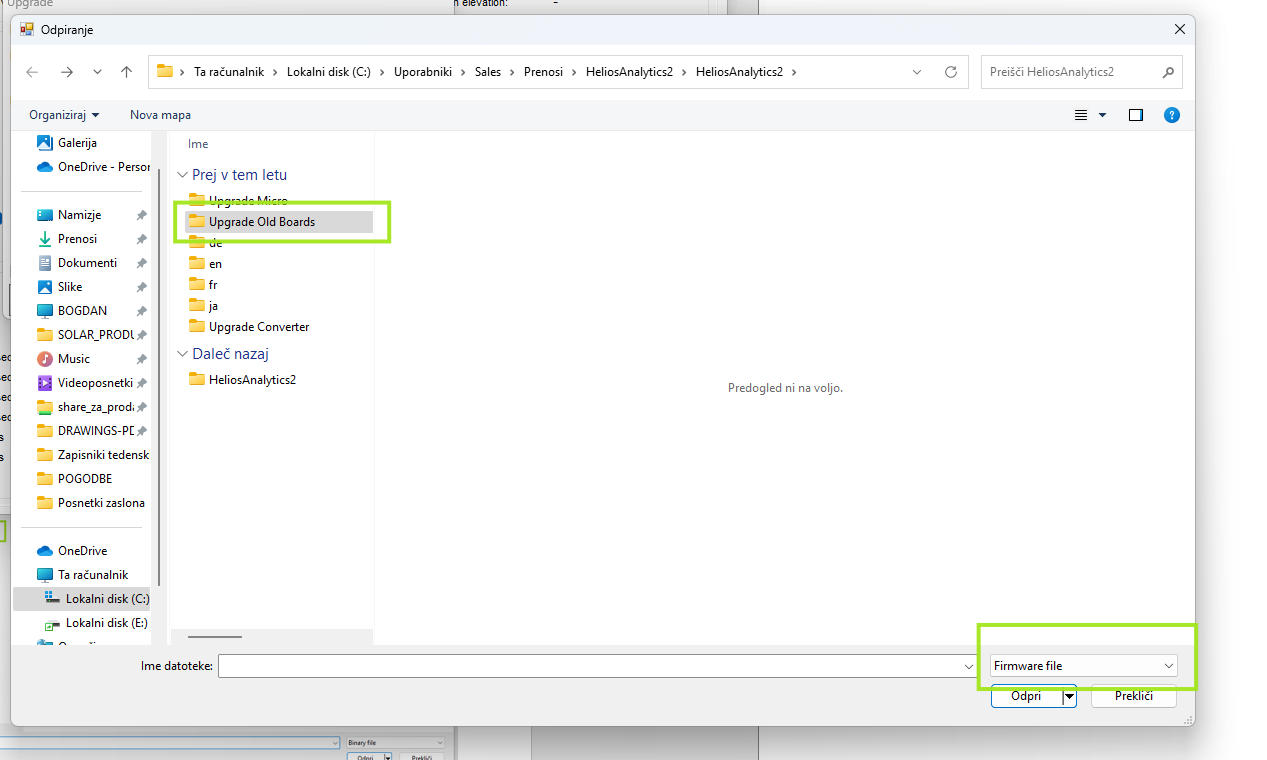Select DRAWINGS-PD folder in sidebar
Screen dimensions: 1267x760
pos(85,431)
